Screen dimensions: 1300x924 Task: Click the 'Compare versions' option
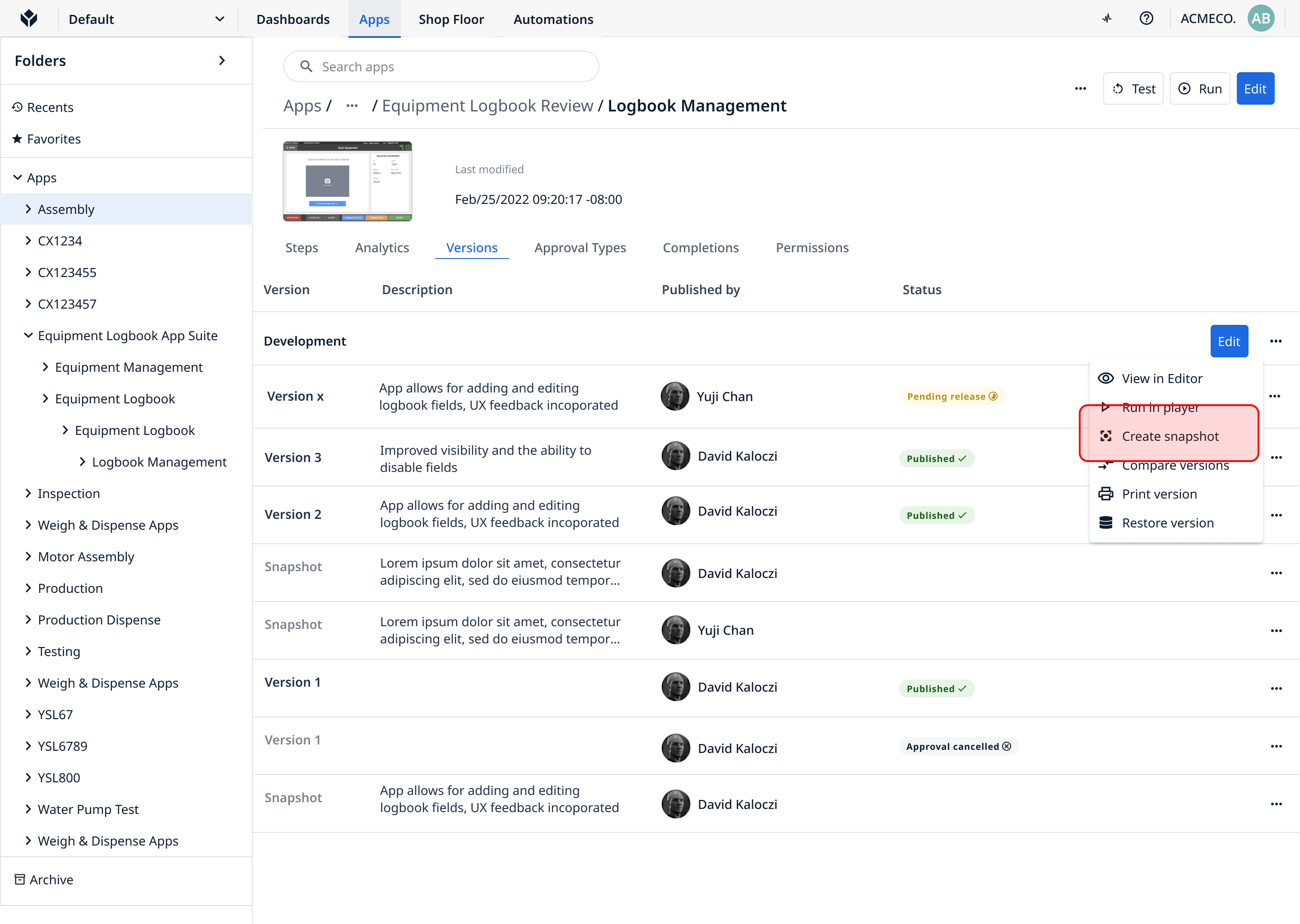tap(1175, 464)
